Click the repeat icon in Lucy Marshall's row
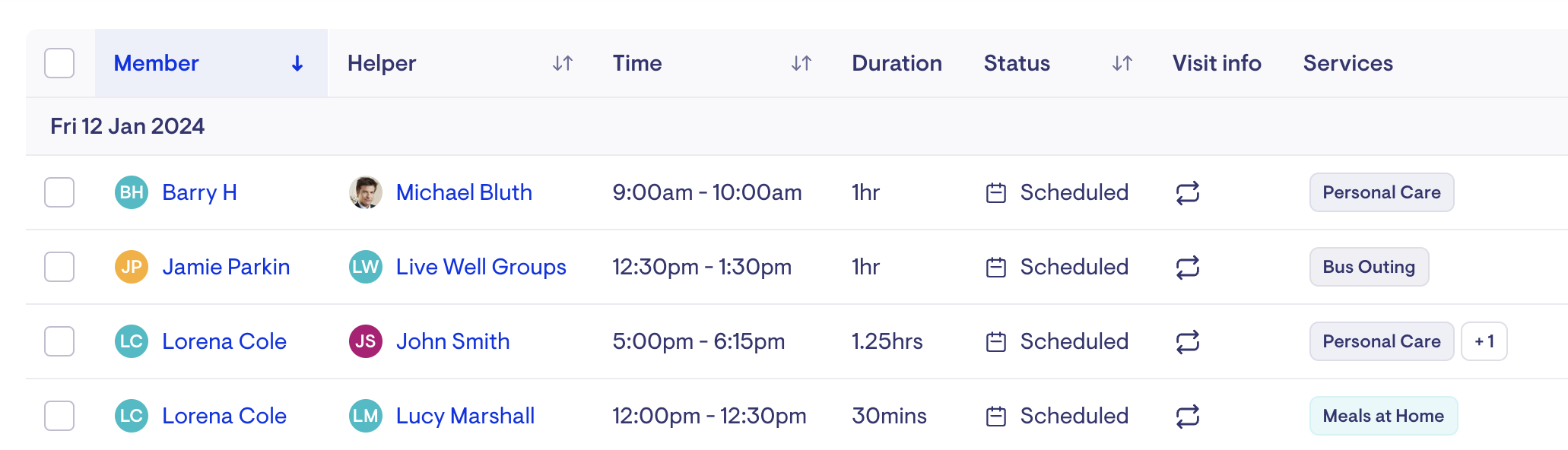The width and height of the screenshot is (1568, 450). click(1187, 416)
